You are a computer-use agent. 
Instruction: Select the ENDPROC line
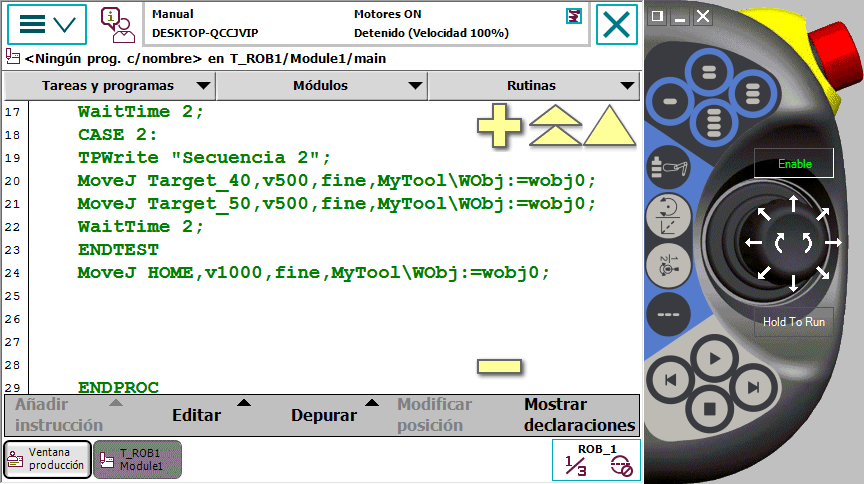point(118,388)
